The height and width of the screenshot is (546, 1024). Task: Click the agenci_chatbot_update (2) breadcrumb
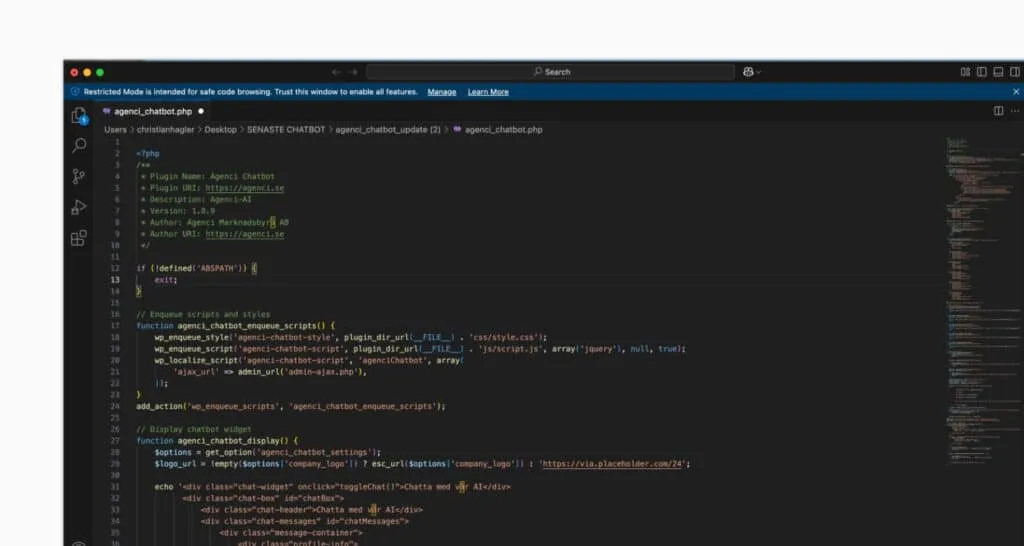pos(388,130)
